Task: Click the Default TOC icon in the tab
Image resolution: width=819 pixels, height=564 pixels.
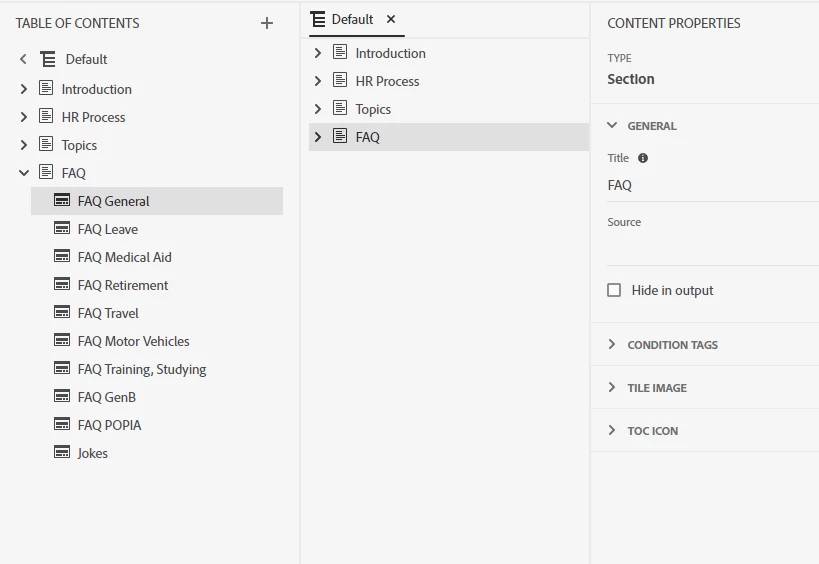Action: point(318,19)
